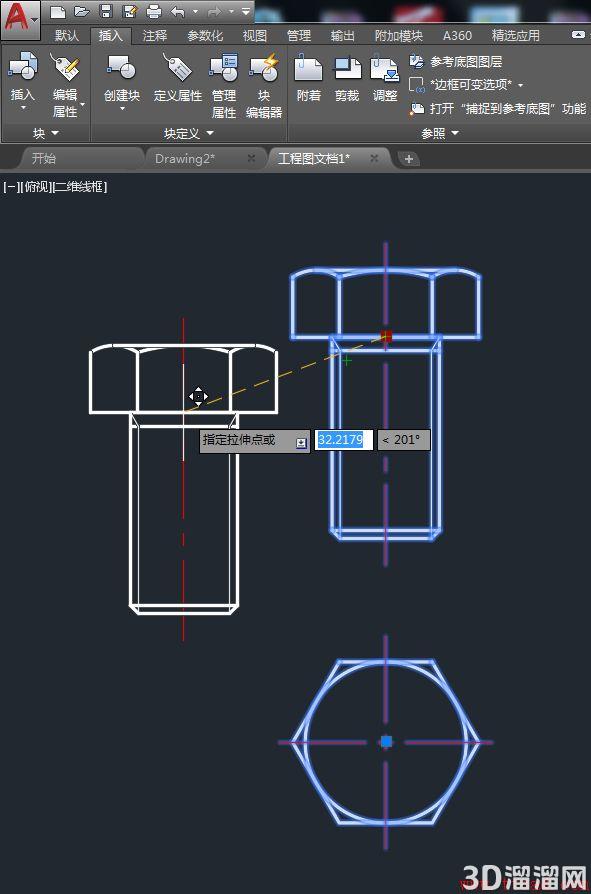Screen dimensions: 591x894
Task: Switch to the 注释 ribbon tab
Action: [154, 35]
